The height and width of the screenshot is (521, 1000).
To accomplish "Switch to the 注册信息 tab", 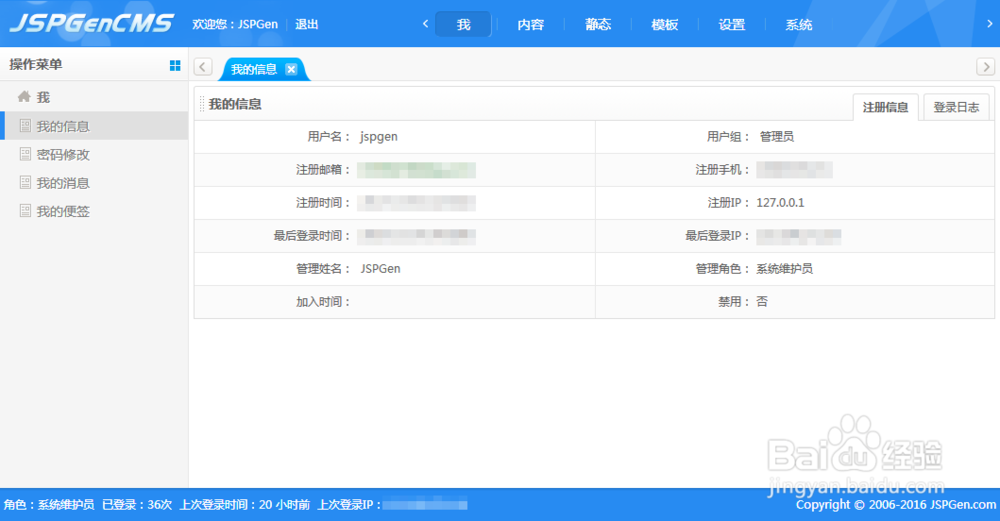I will coord(885,107).
